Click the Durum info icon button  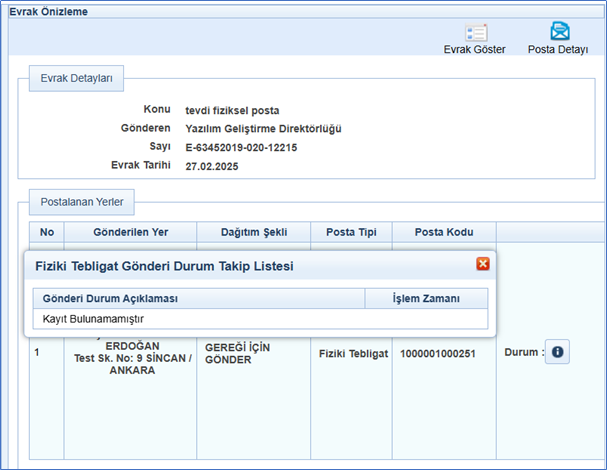[557, 353]
